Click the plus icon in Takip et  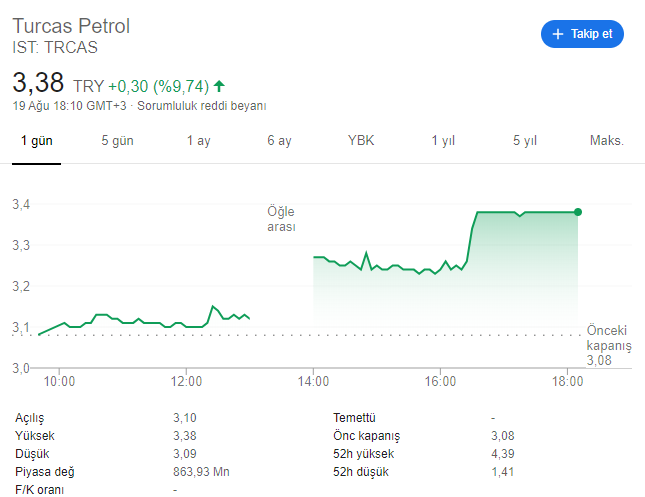(558, 34)
